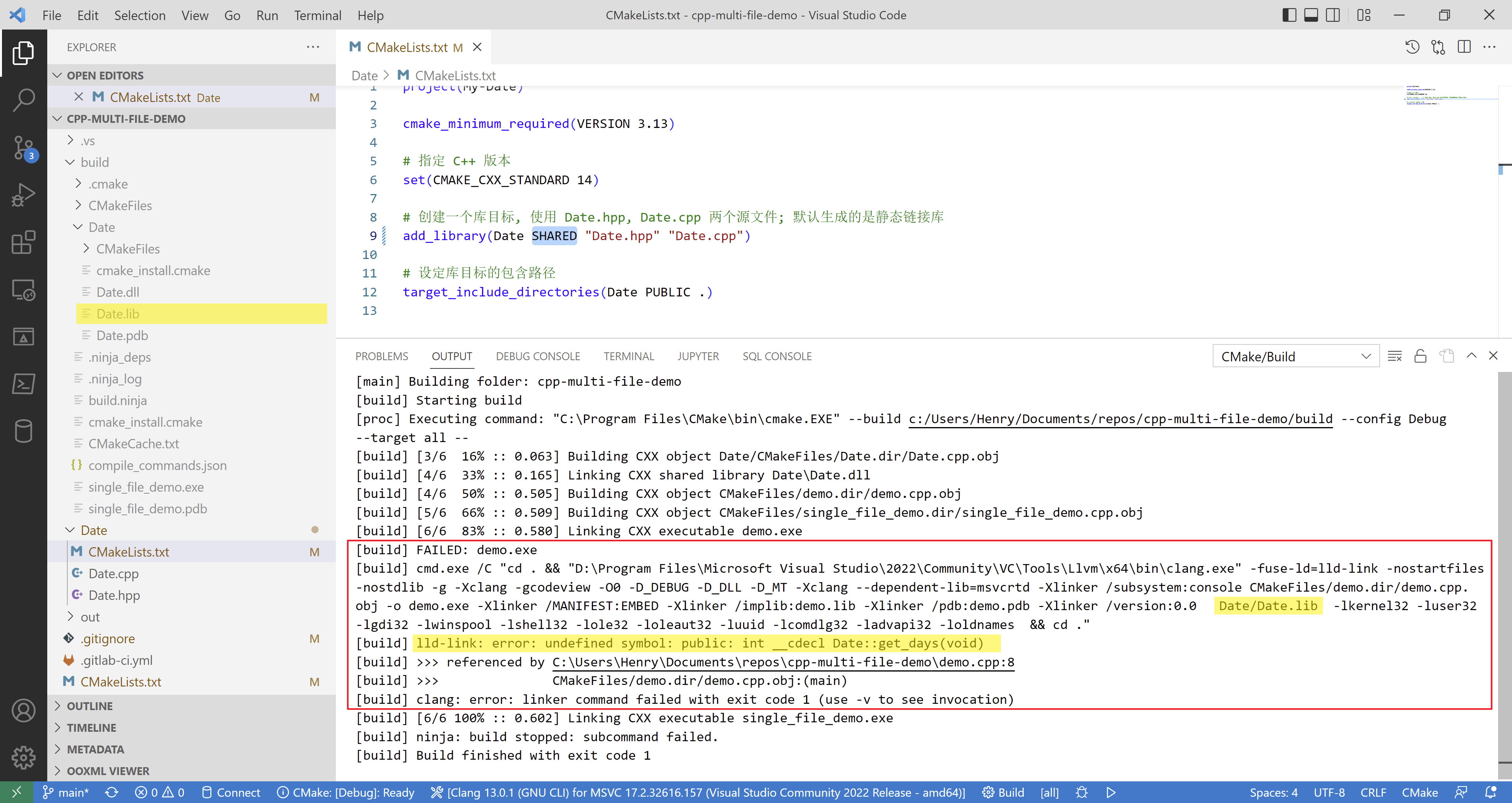Viewport: 1512px width, 803px height.
Task: Open the cpp-multi-file-demo/build path link
Action: (x=1121, y=419)
